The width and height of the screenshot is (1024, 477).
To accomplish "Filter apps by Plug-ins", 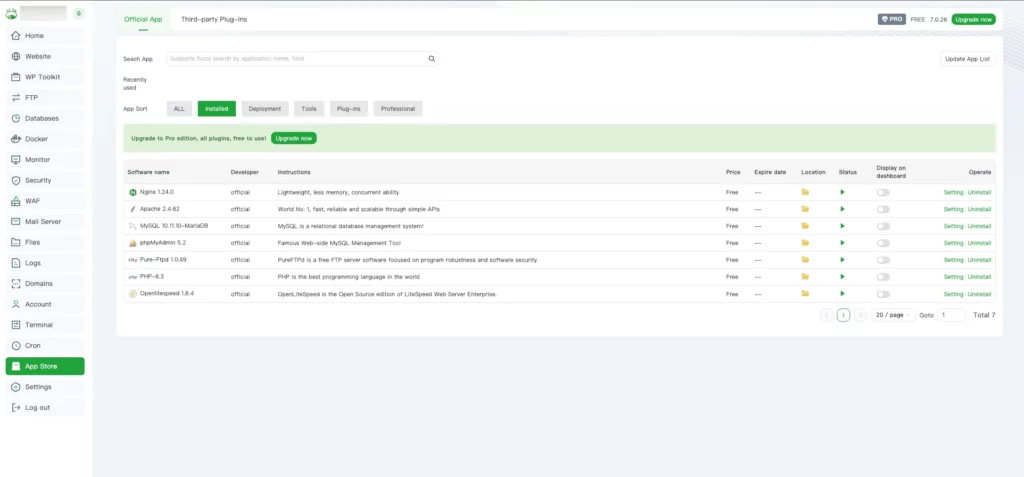I will (x=349, y=109).
